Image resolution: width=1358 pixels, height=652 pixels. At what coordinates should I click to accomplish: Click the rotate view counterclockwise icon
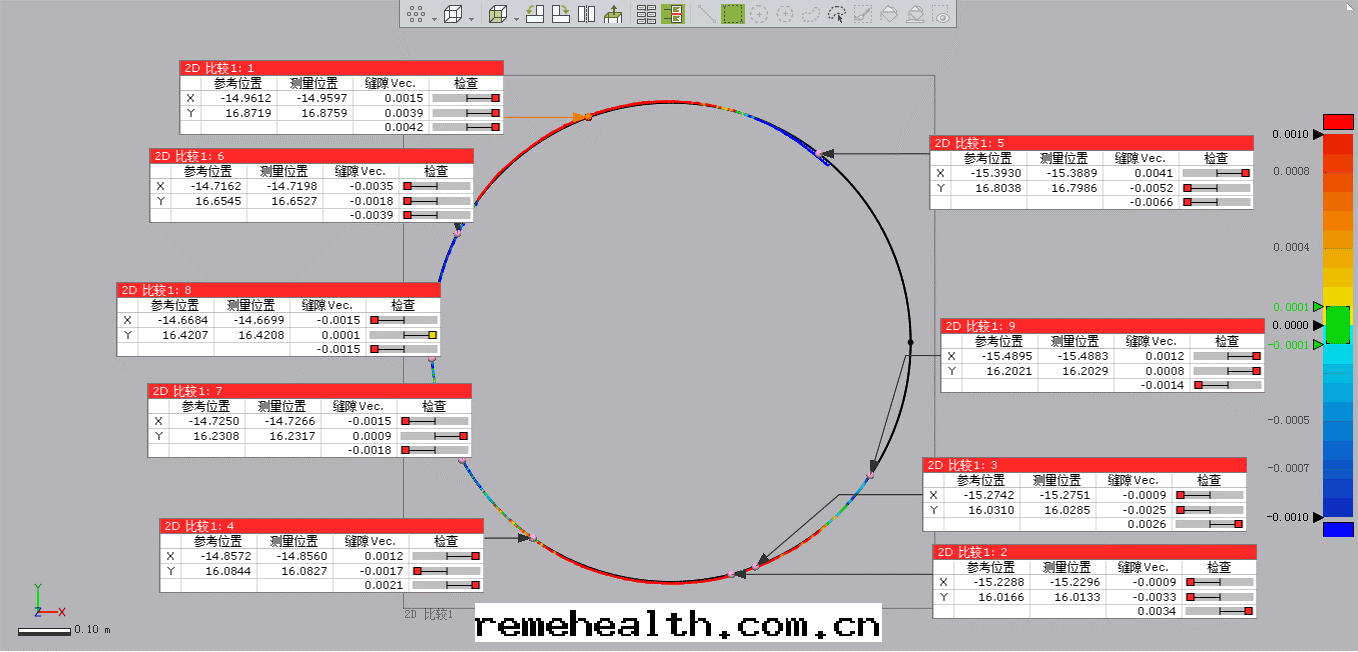535,14
